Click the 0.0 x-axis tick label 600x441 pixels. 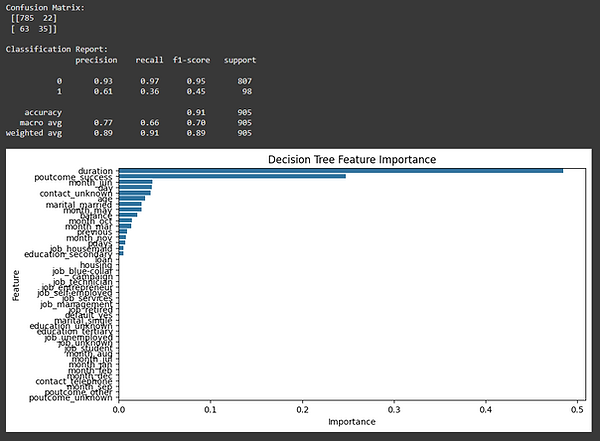pyautogui.click(x=119, y=410)
